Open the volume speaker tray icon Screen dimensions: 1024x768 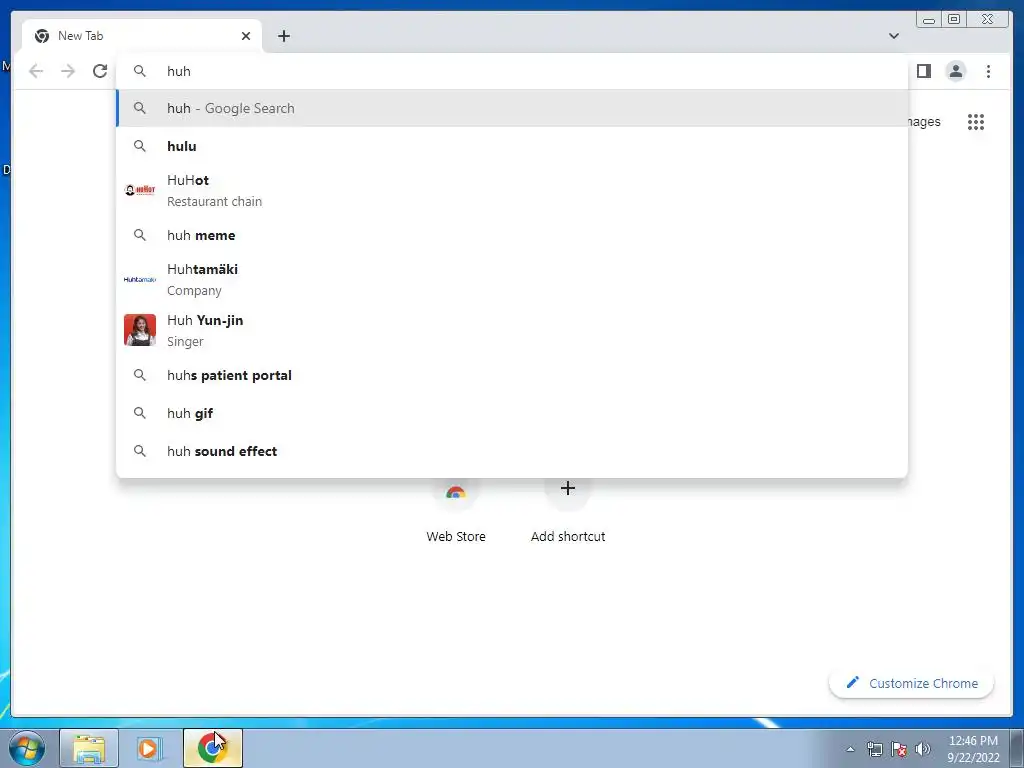click(923, 749)
